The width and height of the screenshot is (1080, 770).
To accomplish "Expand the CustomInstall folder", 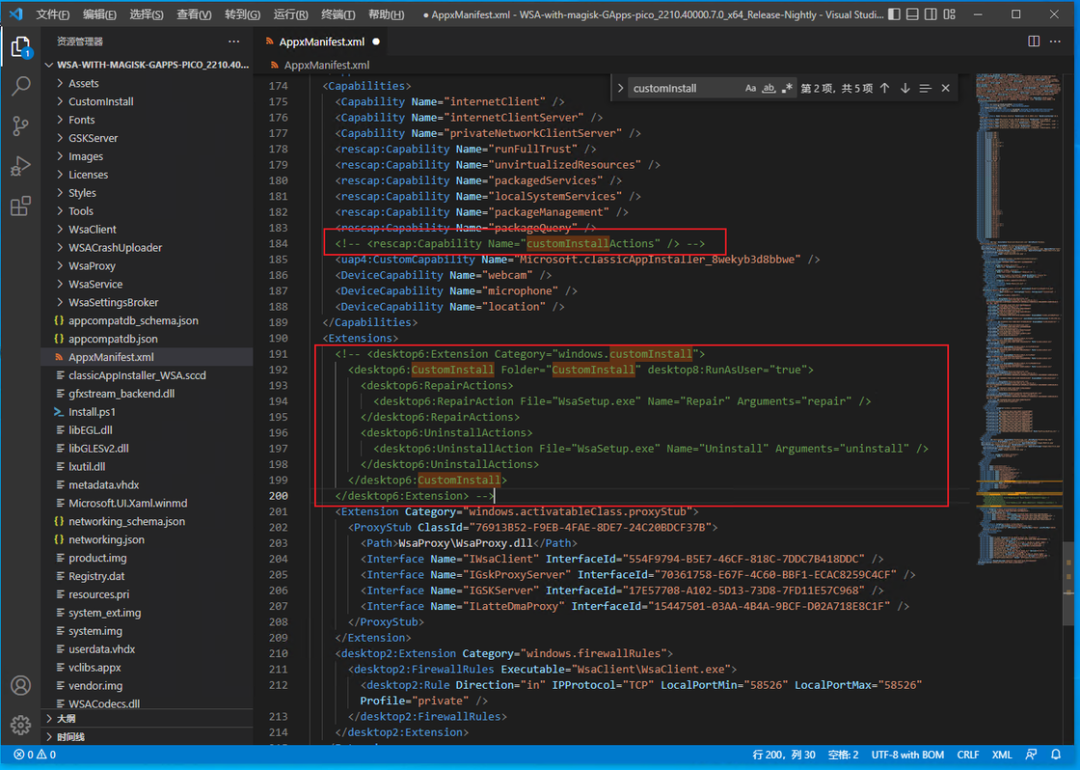I will tap(100, 102).
